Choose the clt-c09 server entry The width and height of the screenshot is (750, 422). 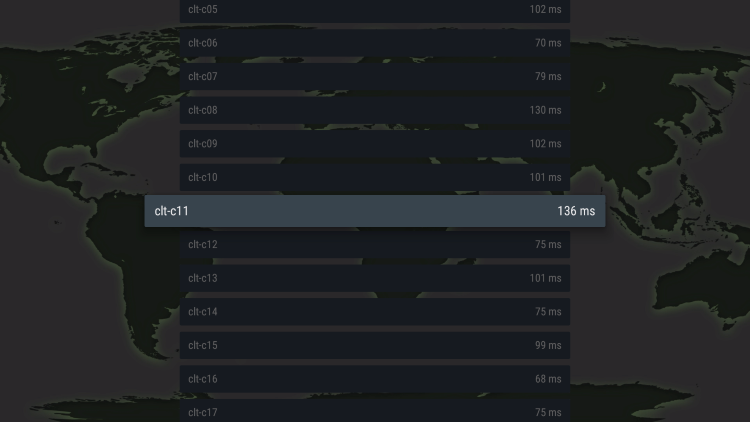375,144
